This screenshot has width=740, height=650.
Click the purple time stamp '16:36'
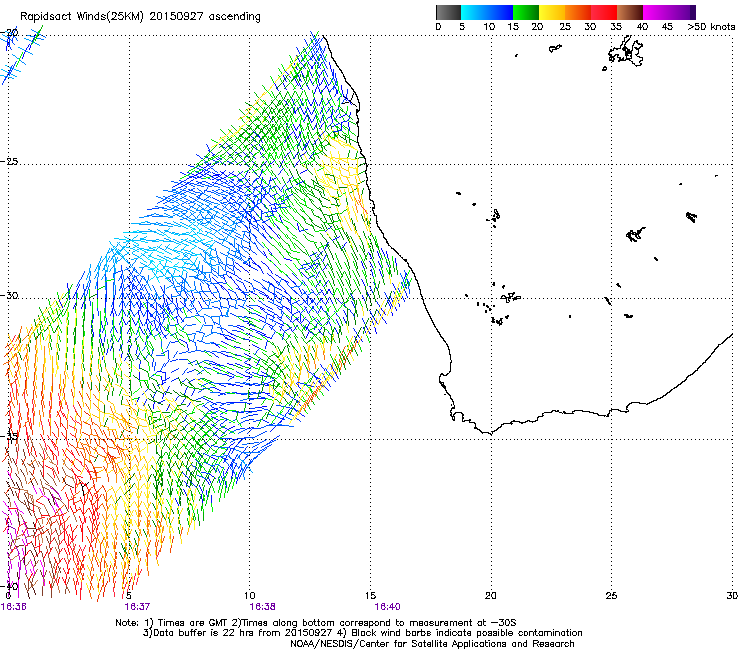click(14, 606)
